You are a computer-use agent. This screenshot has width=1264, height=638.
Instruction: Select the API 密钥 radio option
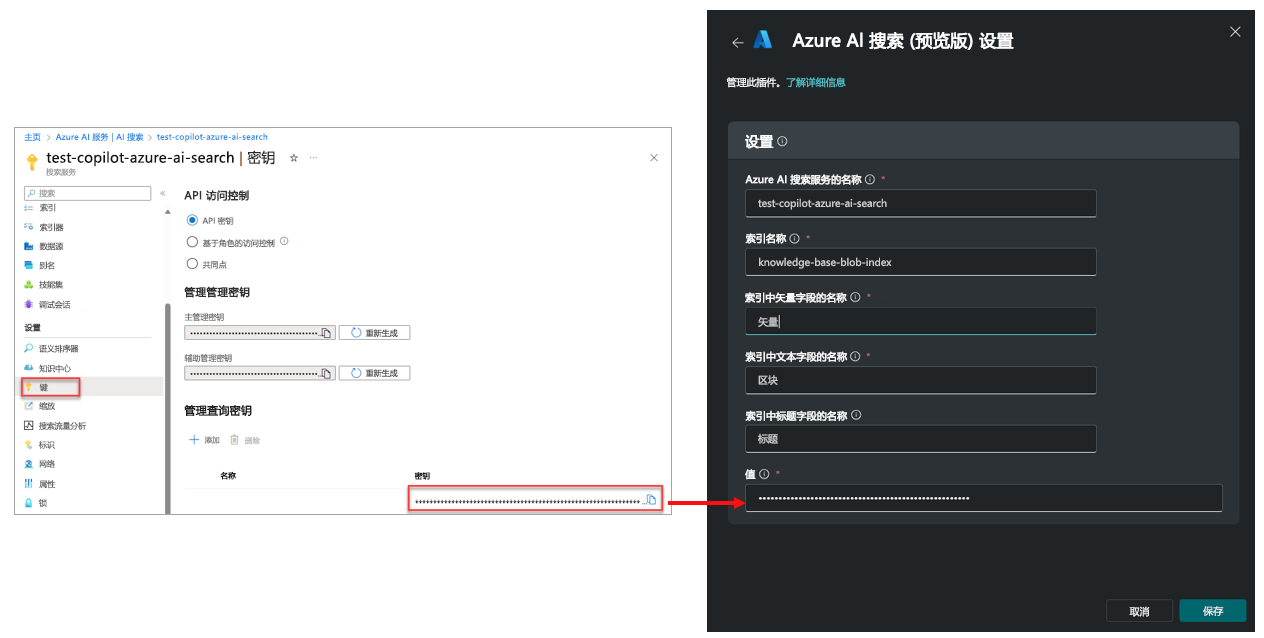click(190, 220)
